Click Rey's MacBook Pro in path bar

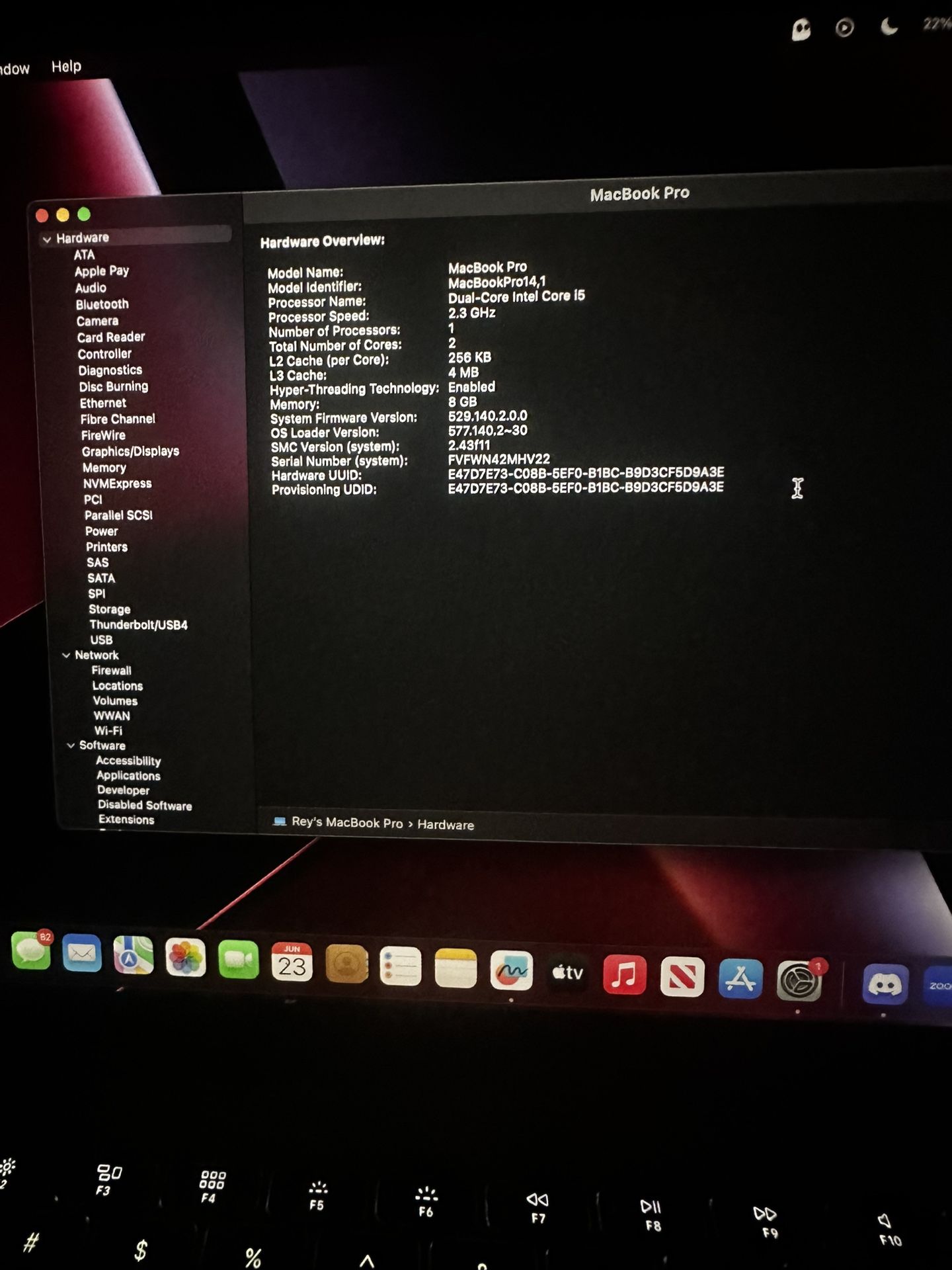point(347,822)
